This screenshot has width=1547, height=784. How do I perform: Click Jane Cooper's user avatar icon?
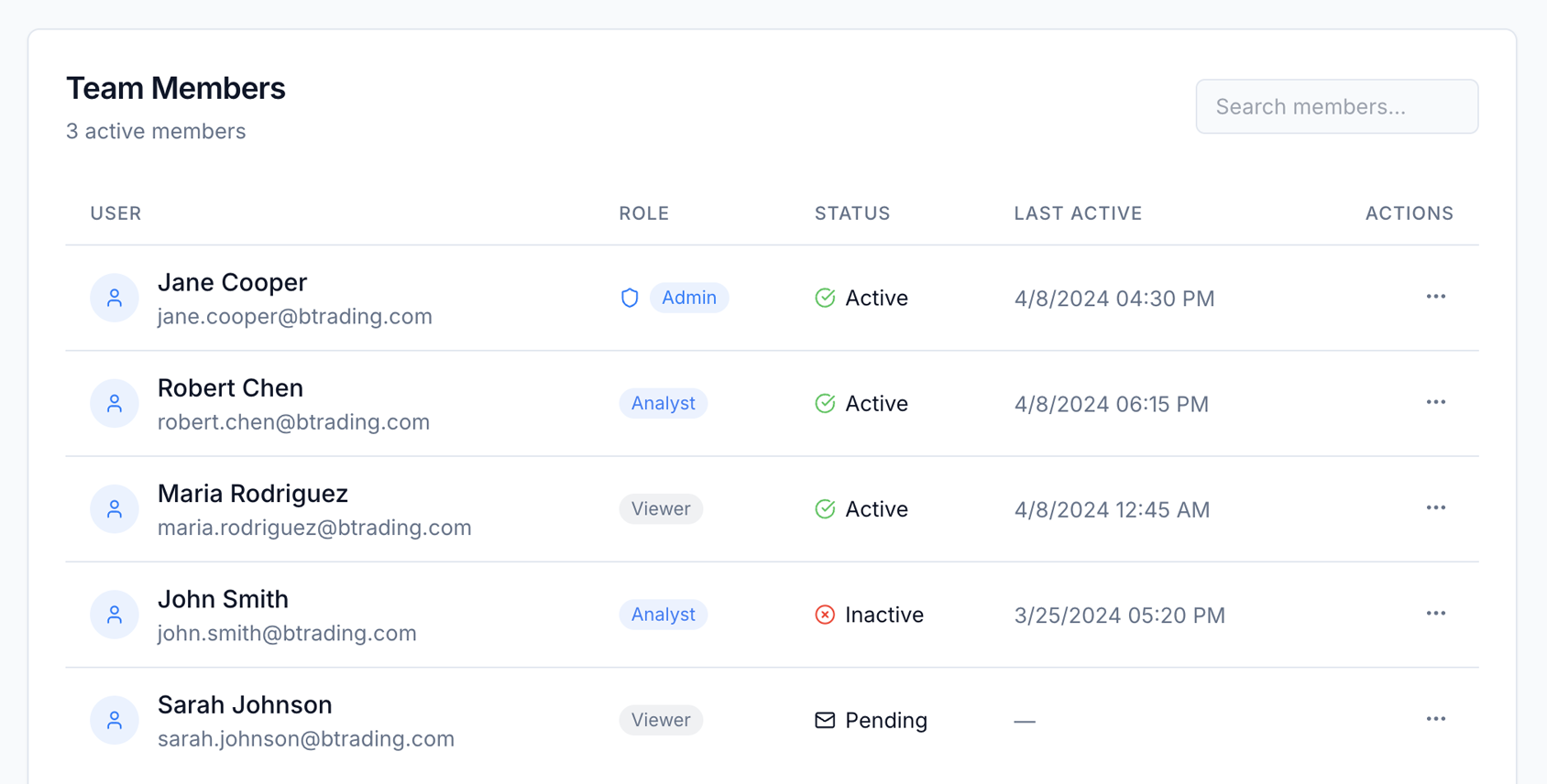[115, 298]
